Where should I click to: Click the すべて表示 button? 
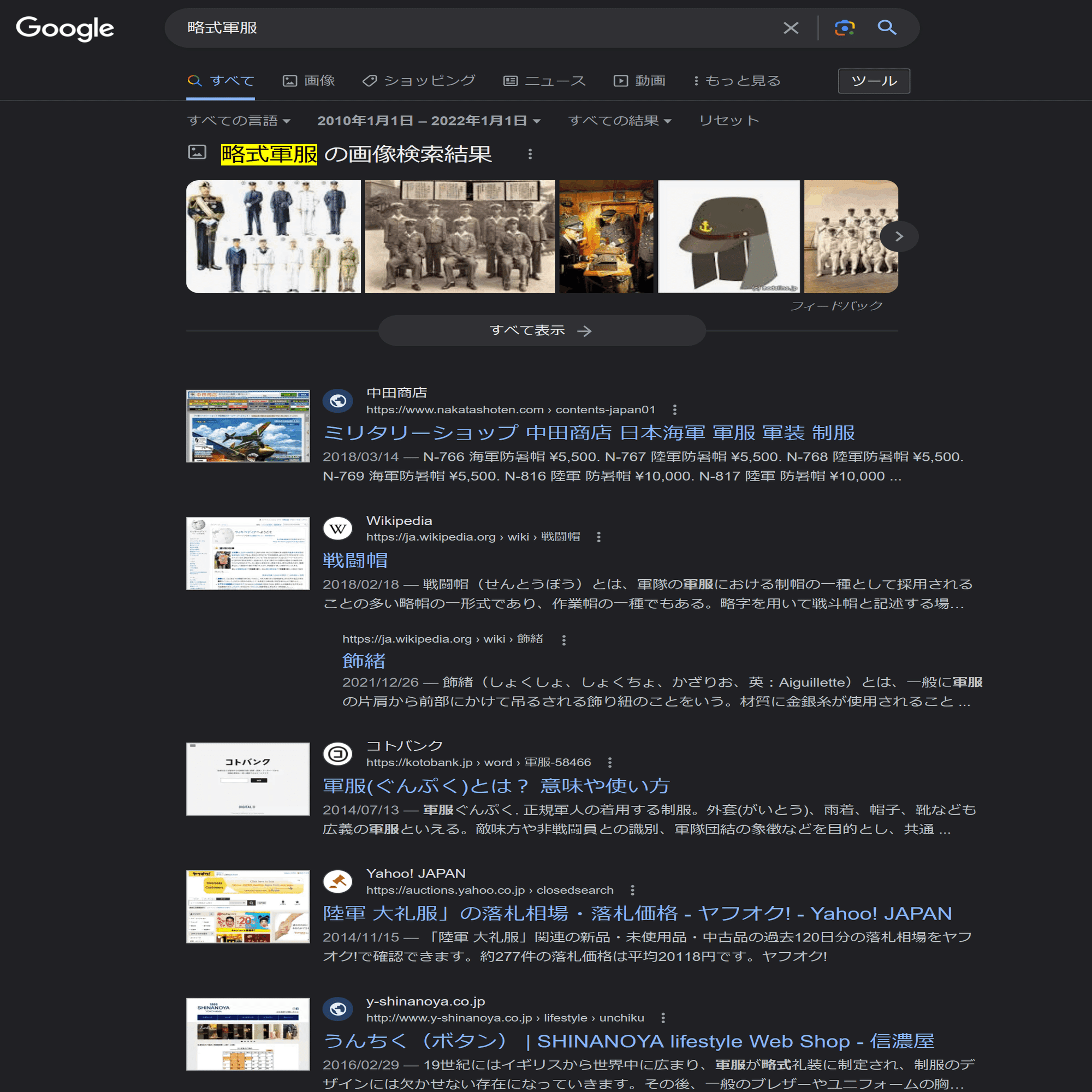pyautogui.click(x=542, y=331)
